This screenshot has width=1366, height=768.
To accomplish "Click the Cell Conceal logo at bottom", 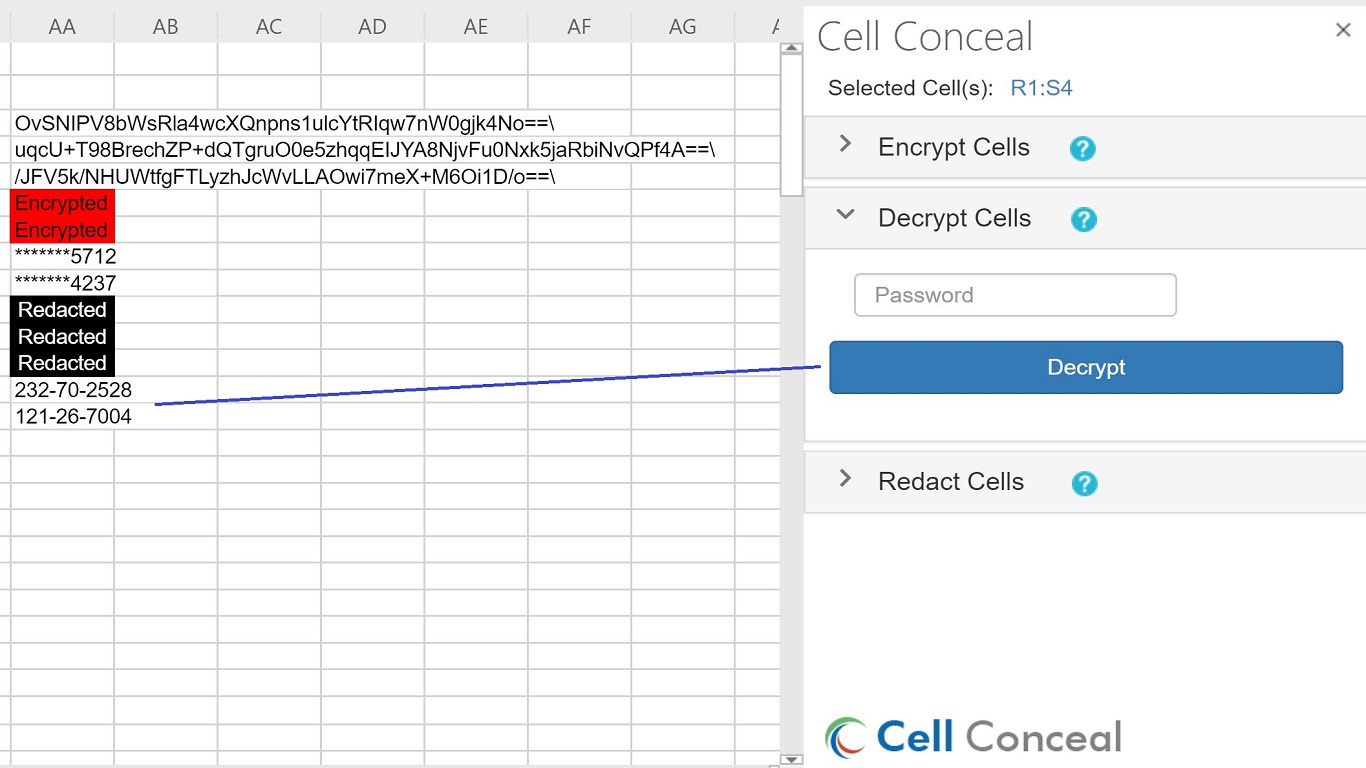I will point(973,738).
